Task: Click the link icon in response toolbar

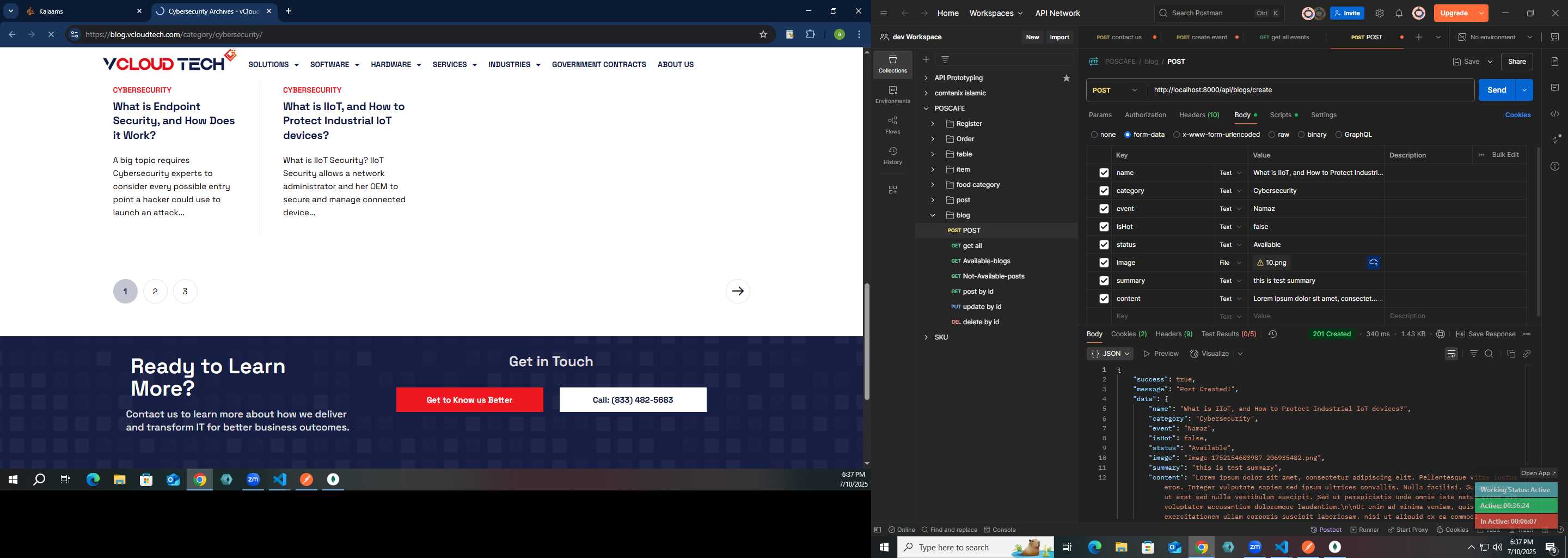Action: (x=1527, y=354)
